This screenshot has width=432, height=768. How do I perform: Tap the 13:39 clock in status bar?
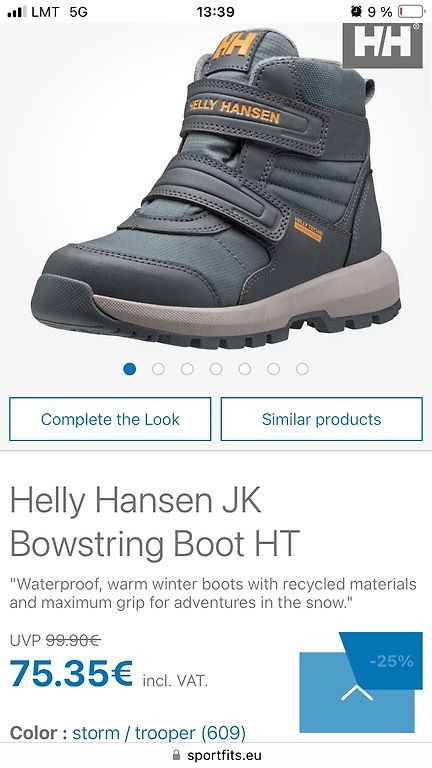click(216, 12)
